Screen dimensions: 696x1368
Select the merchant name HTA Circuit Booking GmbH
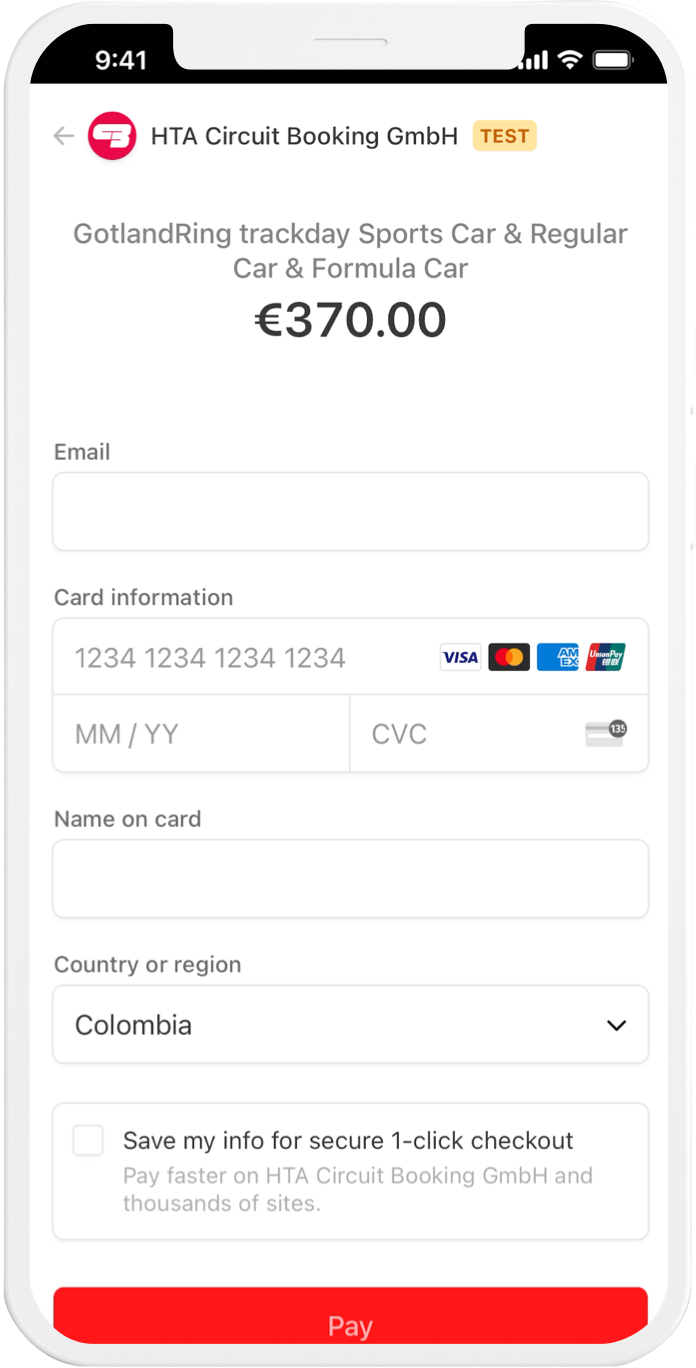[304, 136]
